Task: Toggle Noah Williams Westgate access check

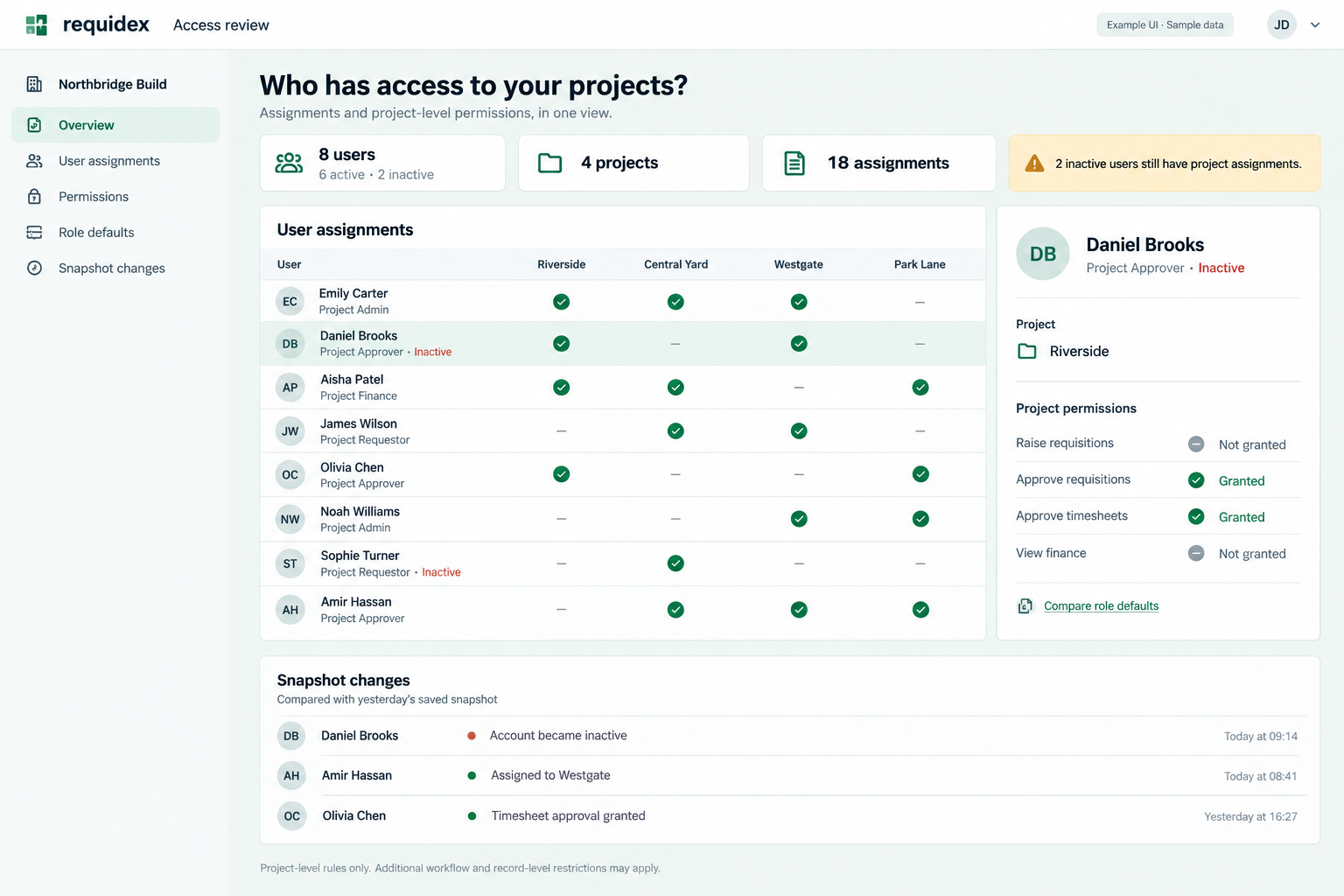Action: pos(799,519)
